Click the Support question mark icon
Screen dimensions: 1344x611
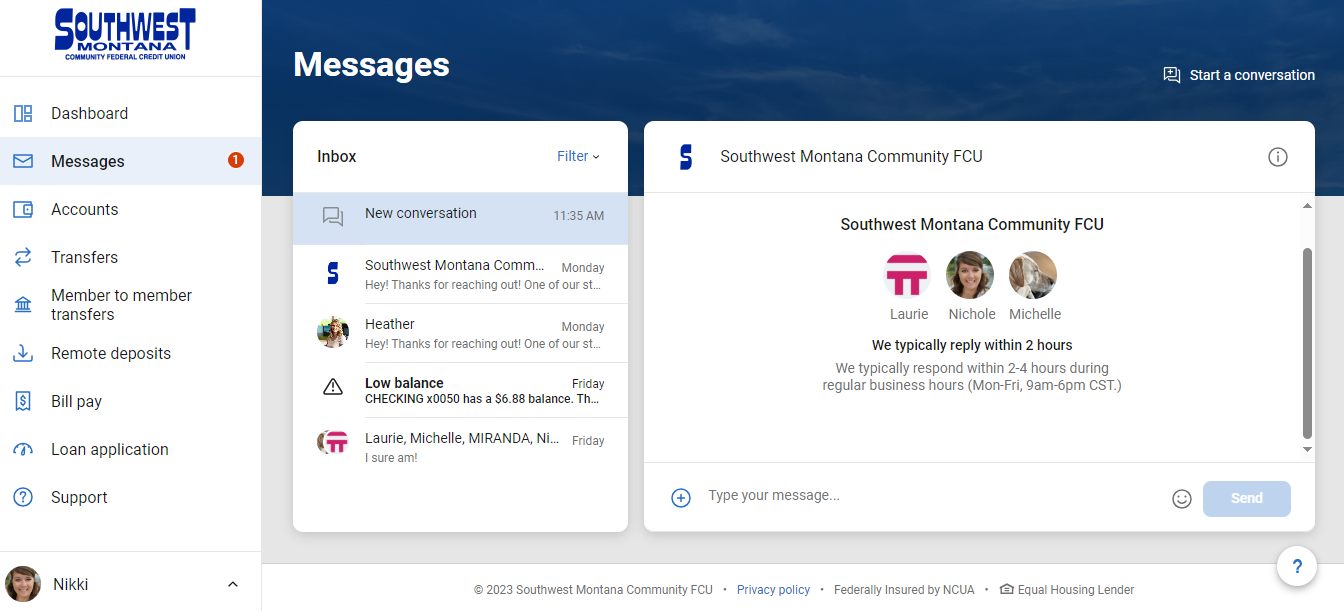(x=23, y=497)
